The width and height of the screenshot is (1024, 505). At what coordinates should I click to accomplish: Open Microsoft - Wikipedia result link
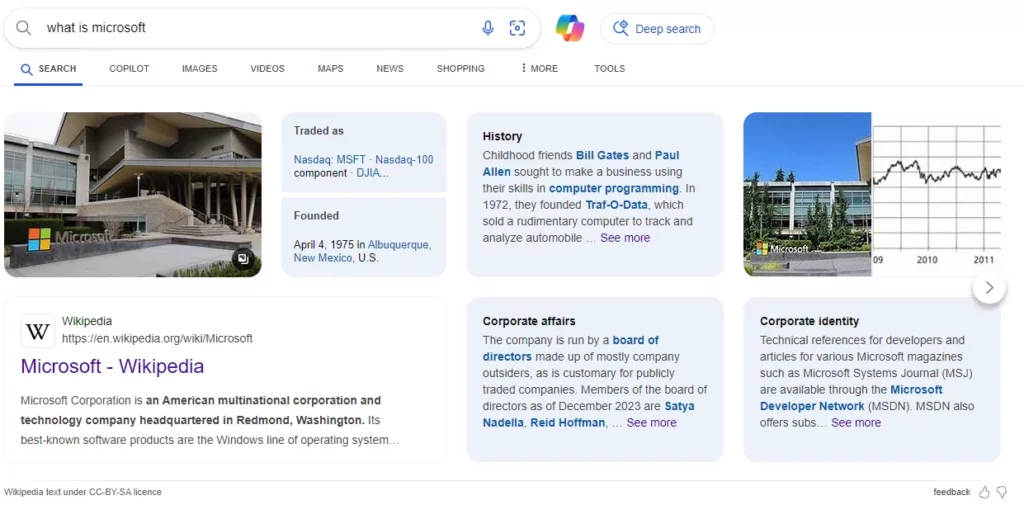coord(112,366)
